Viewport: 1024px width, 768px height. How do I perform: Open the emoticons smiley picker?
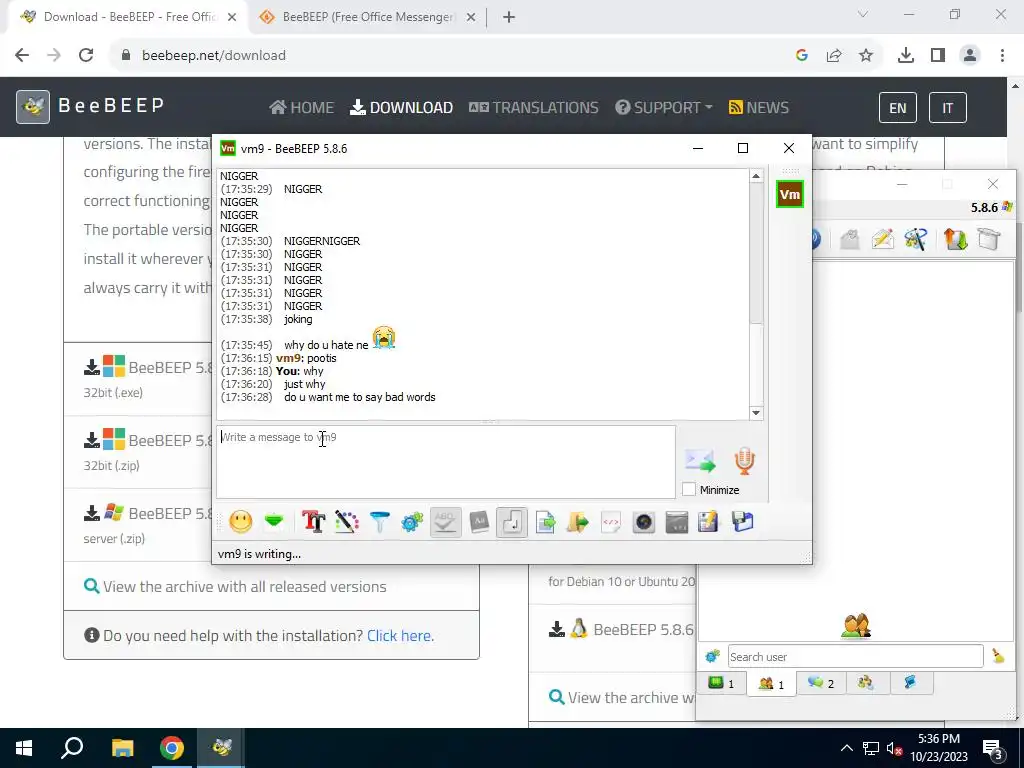tap(240, 522)
